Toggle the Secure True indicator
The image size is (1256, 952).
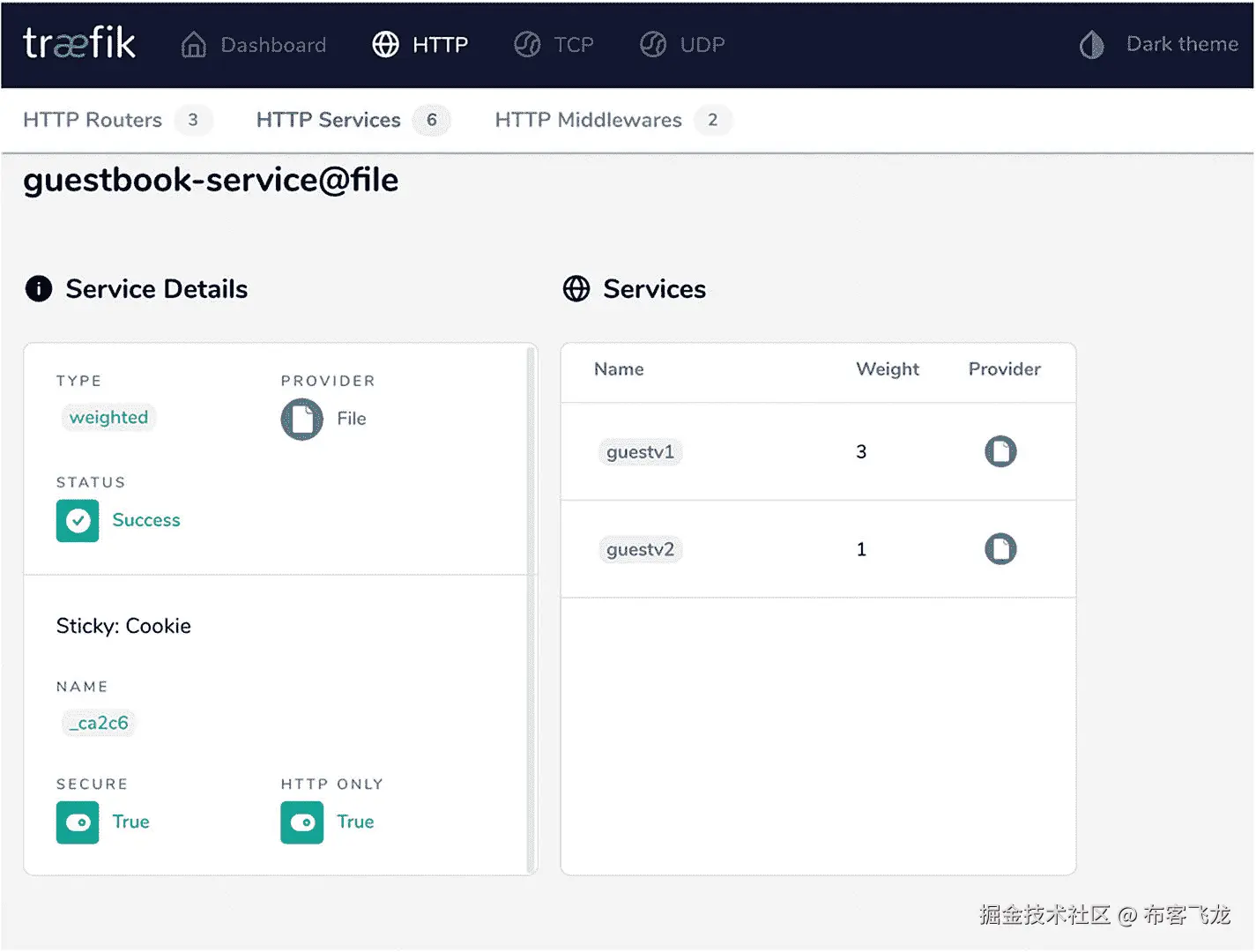pyautogui.click(x=78, y=822)
